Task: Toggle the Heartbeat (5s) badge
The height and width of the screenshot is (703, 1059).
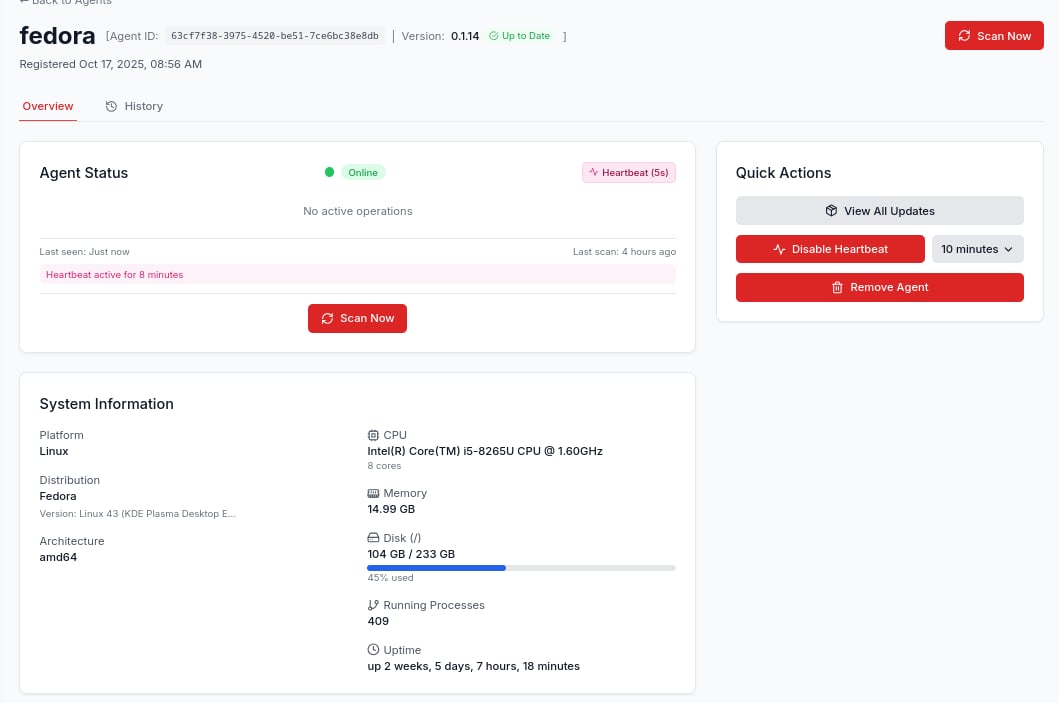Action: coord(628,172)
